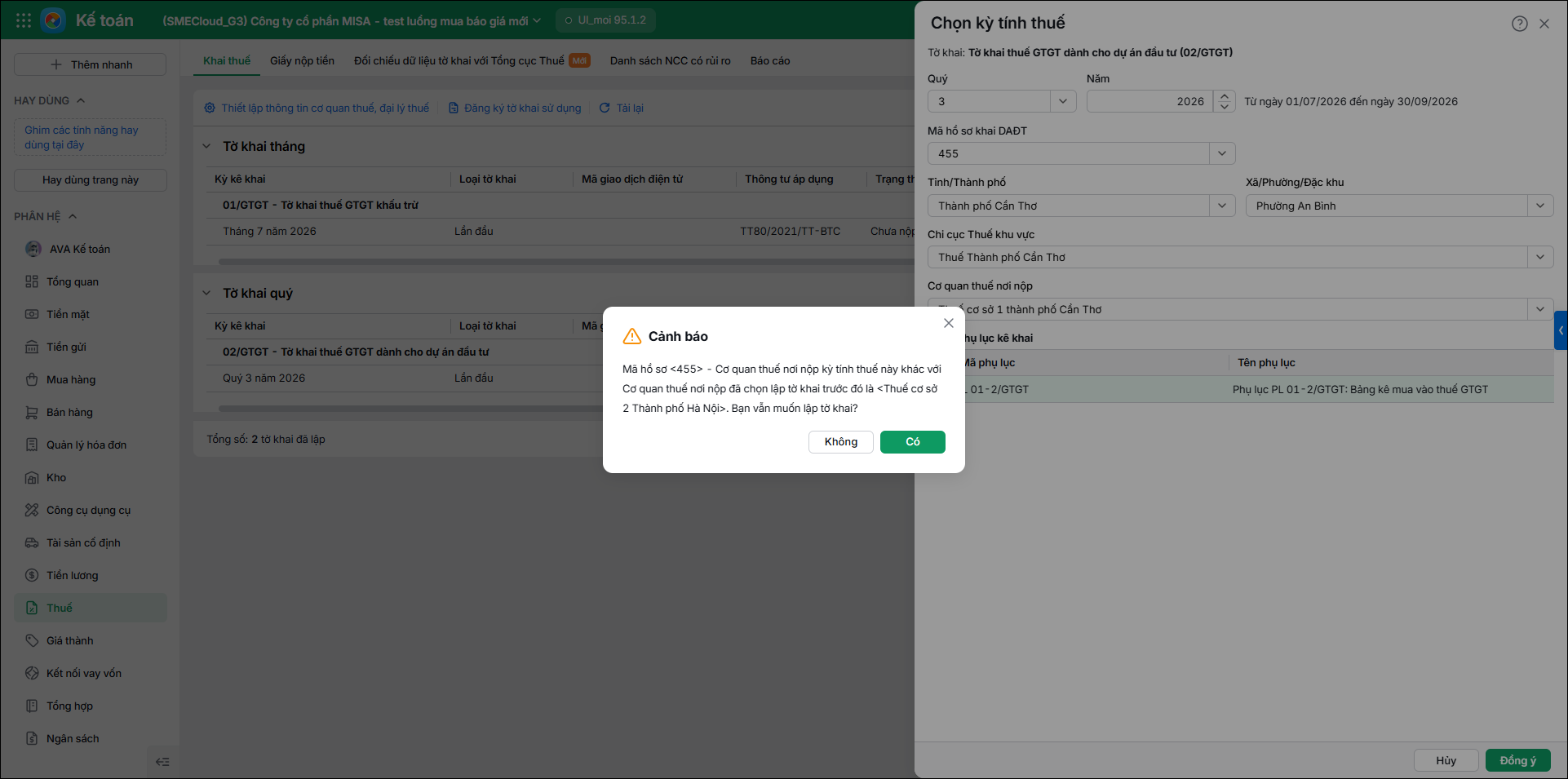This screenshot has width=1568, height=779.
Task: Open Tài sản cố định in sidebar
Action: pyautogui.click(x=83, y=542)
